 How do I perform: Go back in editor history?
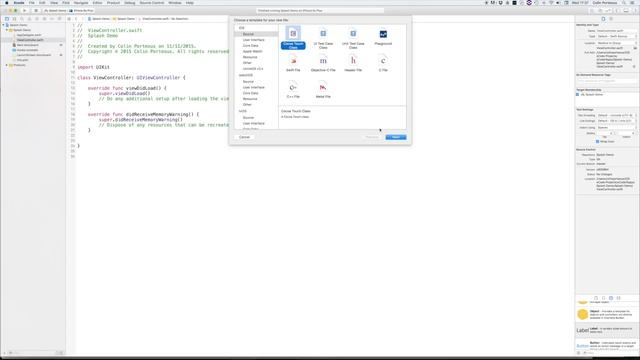click(x=76, y=19)
